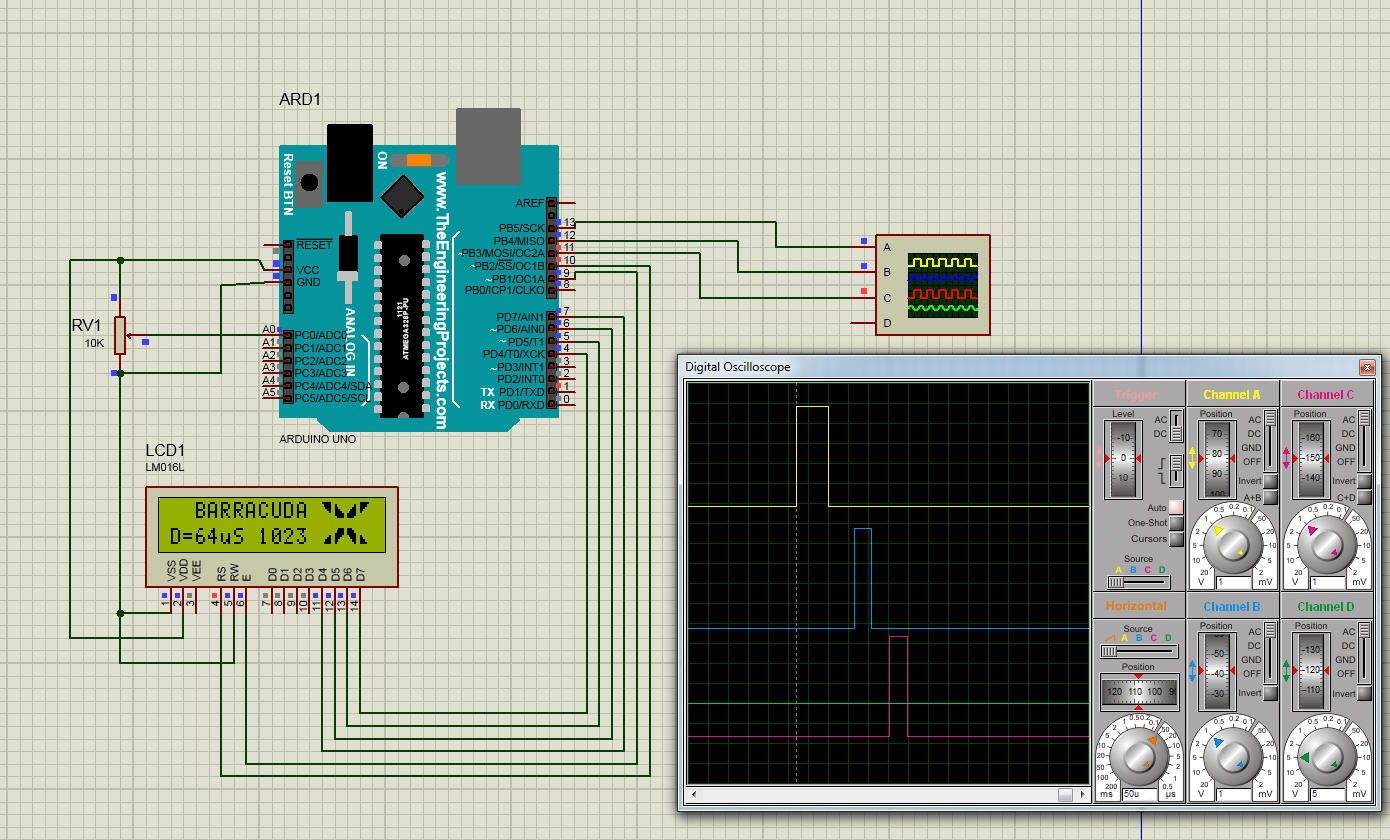
Task: Click Arduino pin 0 PD0/RXD terminal
Action: [x=554, y=404]
